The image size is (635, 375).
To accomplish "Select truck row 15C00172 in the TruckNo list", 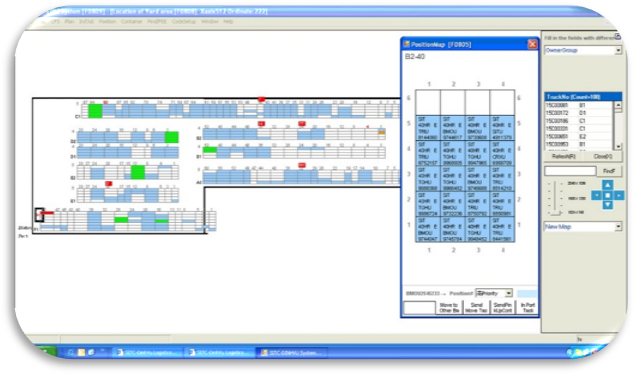I will point(578,113).
